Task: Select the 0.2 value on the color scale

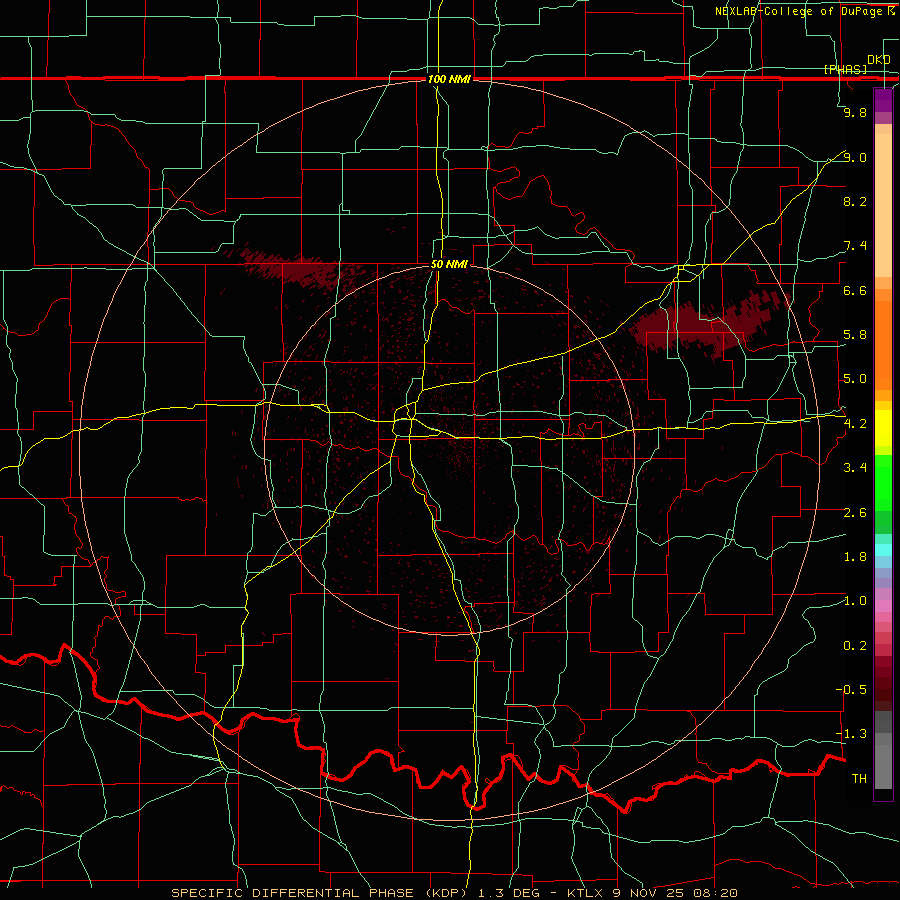Action: tap(855, 646)
